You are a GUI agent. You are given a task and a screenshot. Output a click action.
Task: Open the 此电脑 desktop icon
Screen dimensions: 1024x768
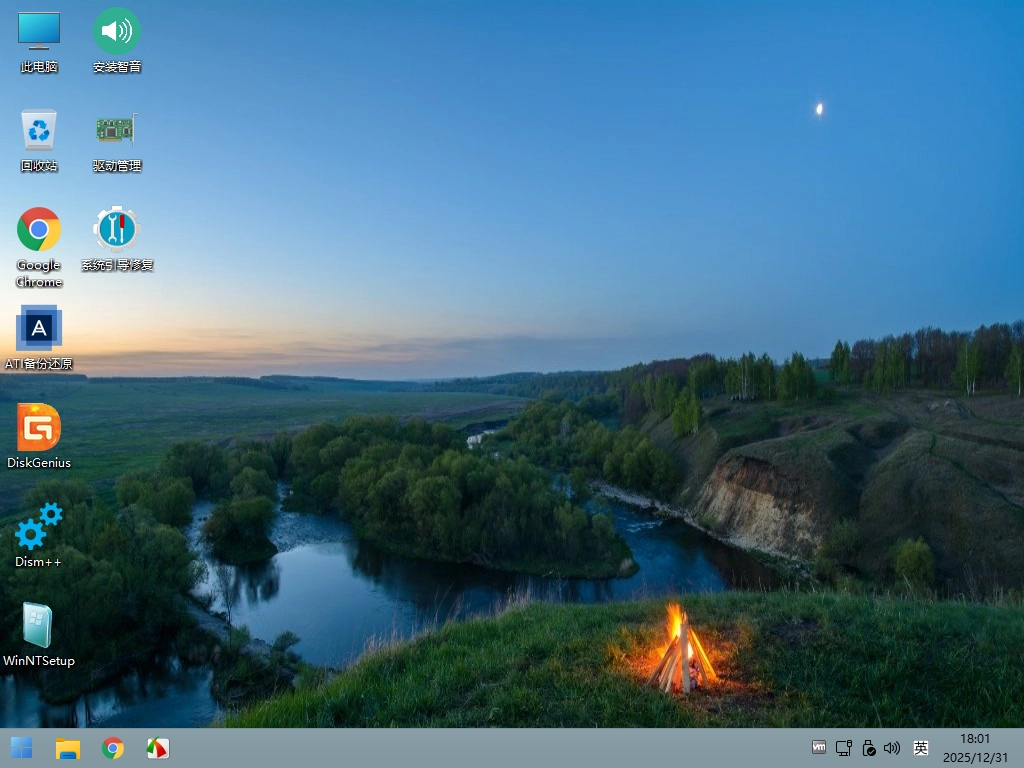[39, 31]
